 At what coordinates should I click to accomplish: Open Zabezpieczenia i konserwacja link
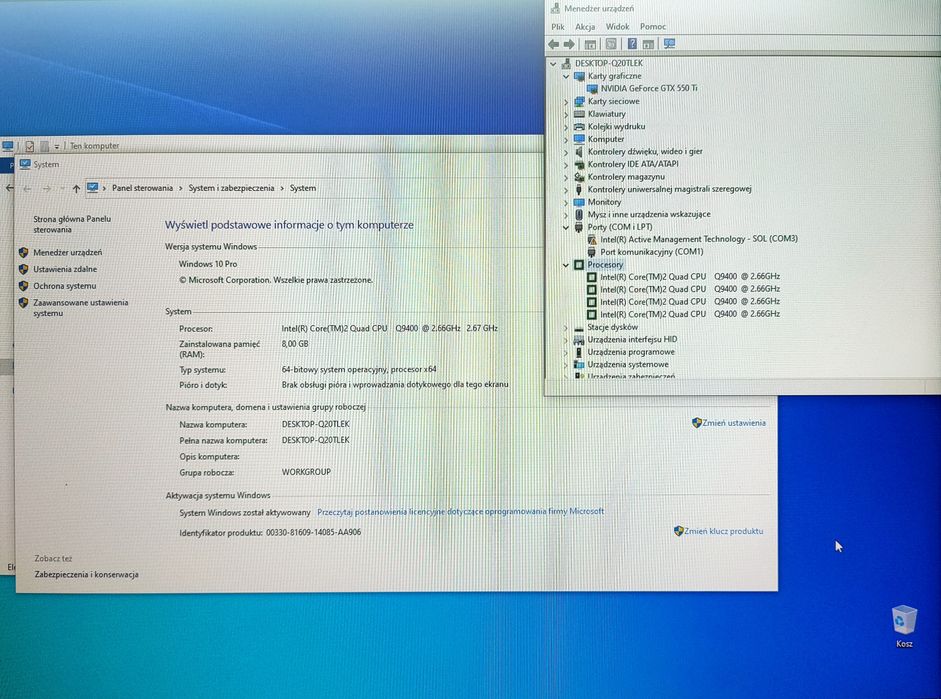click(x=86, y=575)
